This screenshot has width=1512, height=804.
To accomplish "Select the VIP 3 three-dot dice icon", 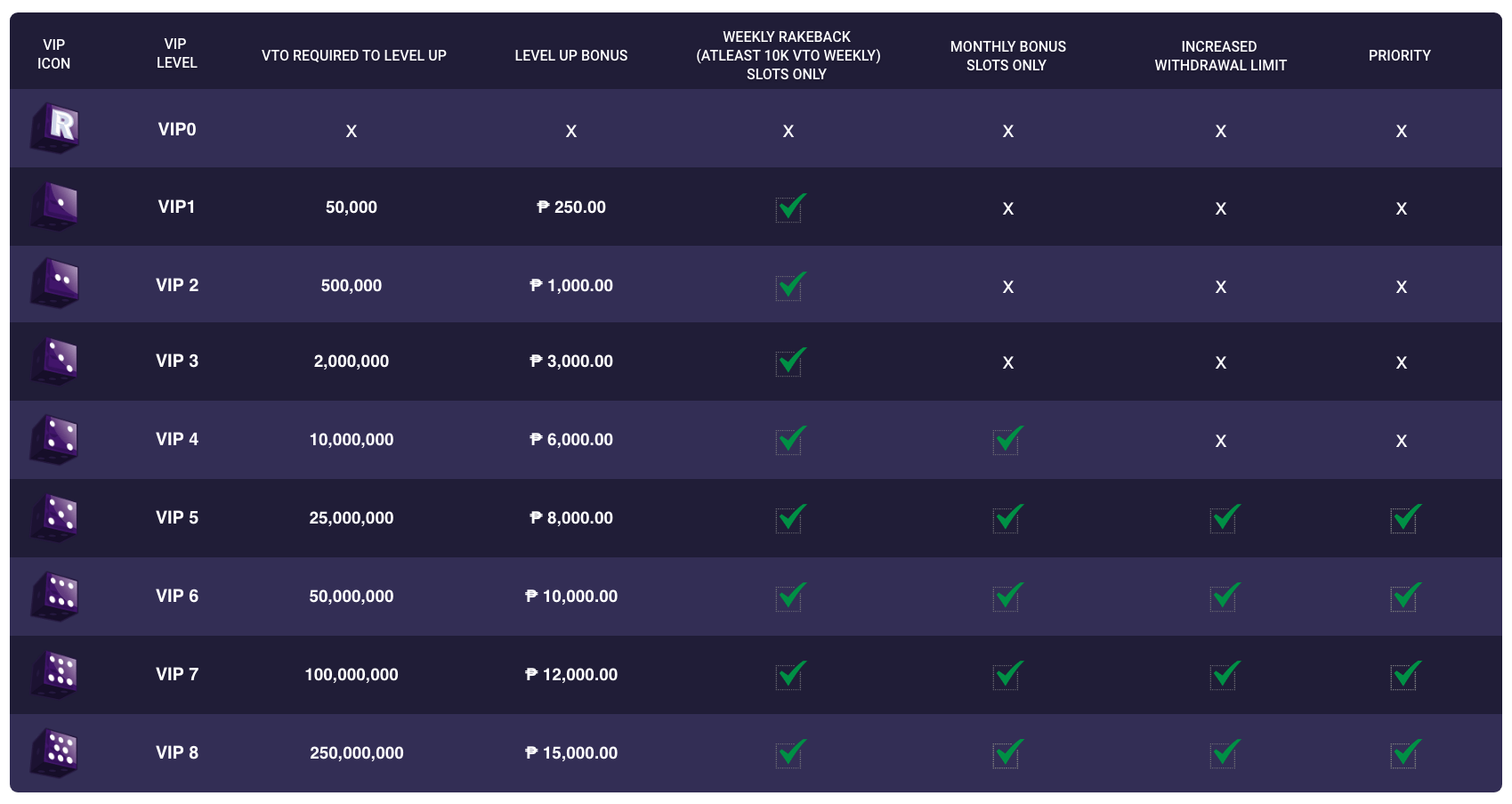I will 55,361.
